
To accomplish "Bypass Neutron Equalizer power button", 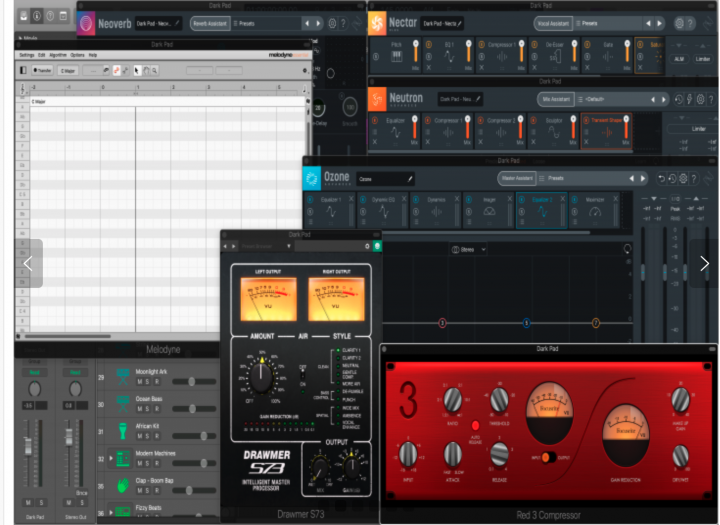I will coord(375,120).
